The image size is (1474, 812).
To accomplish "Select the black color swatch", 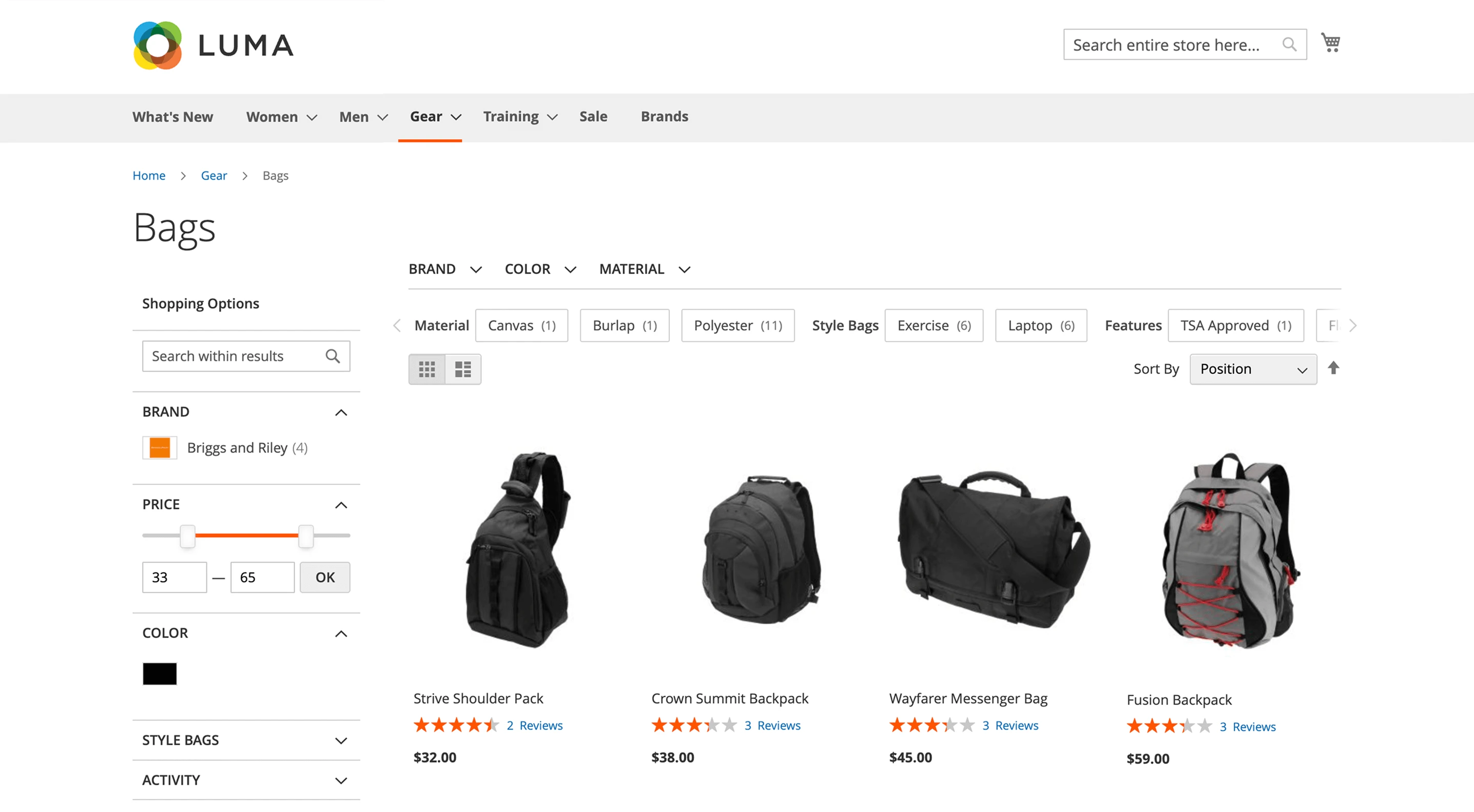I will point(159,673).
